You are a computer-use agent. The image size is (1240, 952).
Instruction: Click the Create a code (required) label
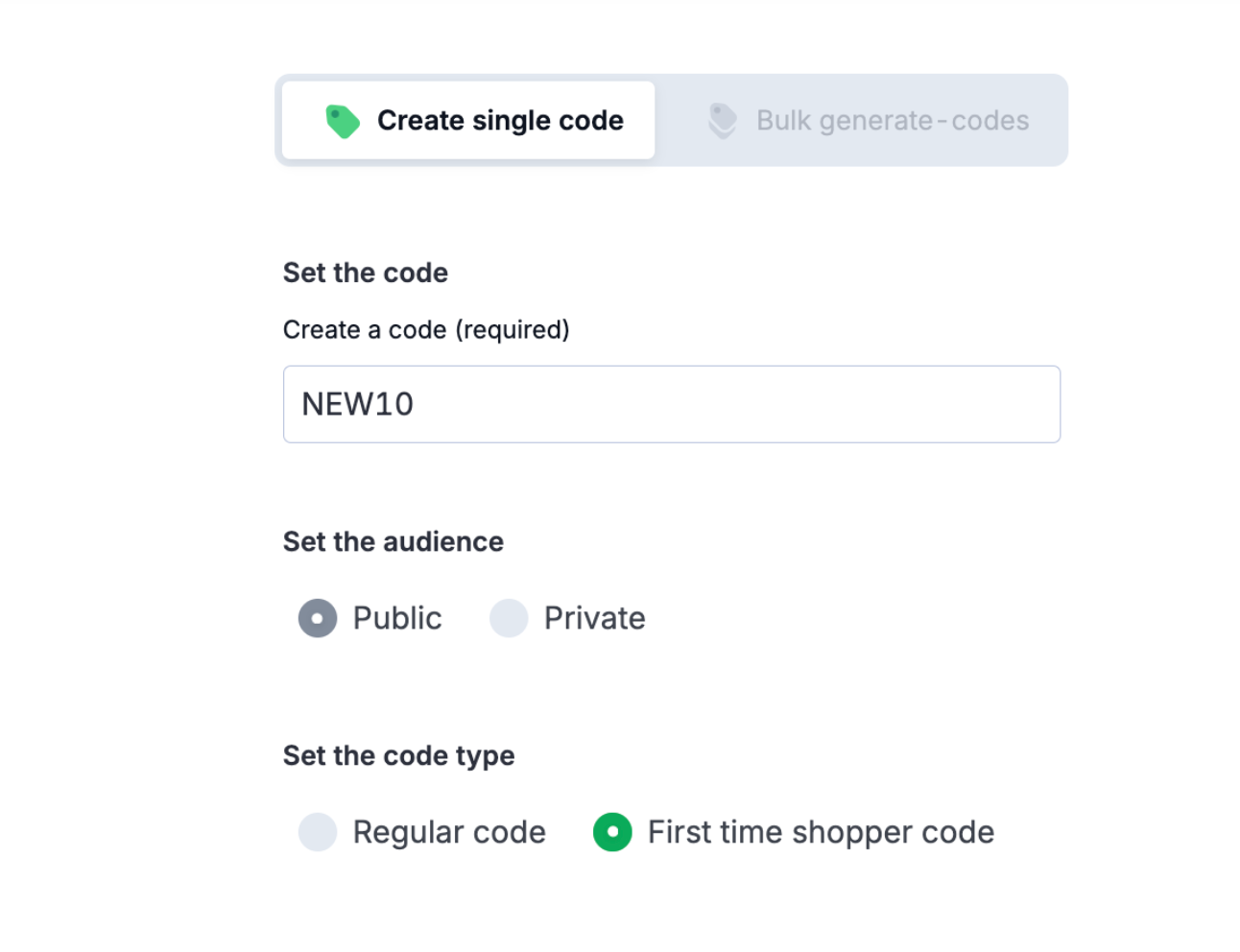[x=425, y=329]
